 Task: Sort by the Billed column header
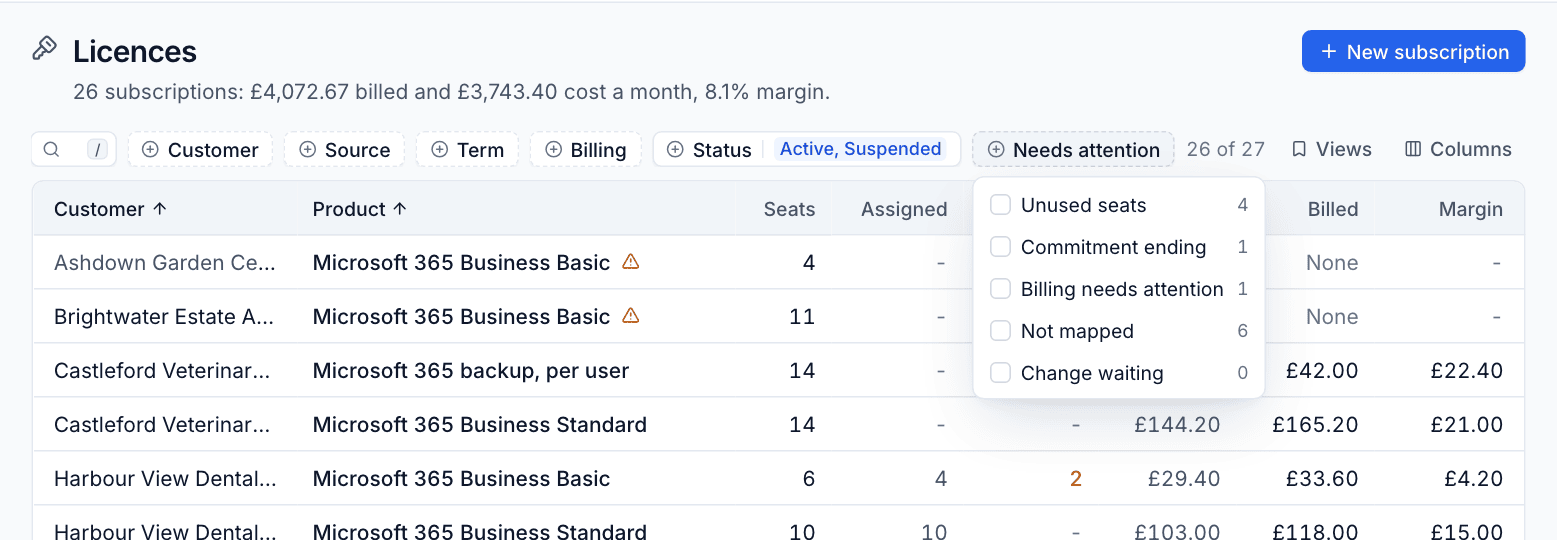point(1333,209)
